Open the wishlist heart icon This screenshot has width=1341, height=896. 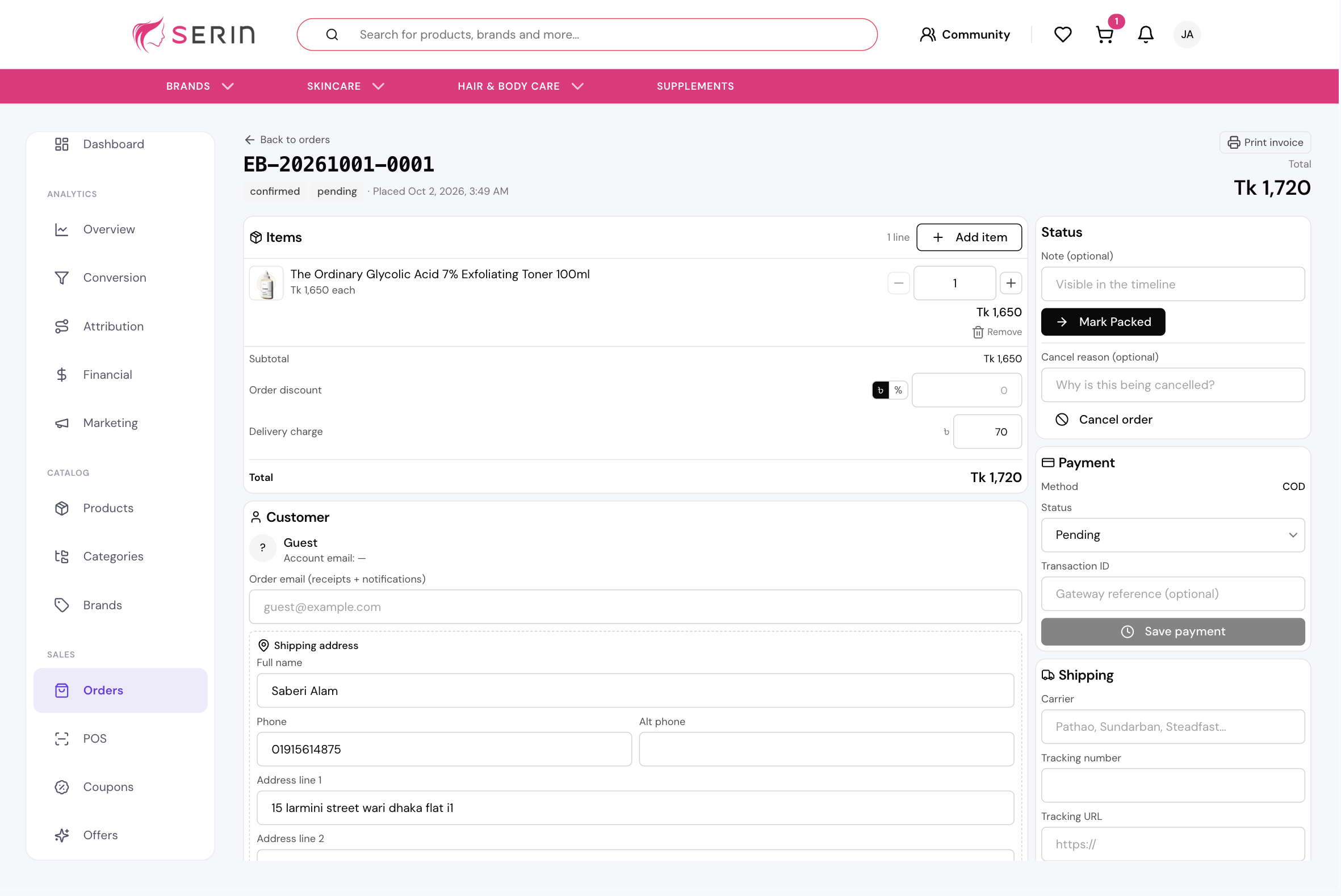click(x=1063, y=34)
